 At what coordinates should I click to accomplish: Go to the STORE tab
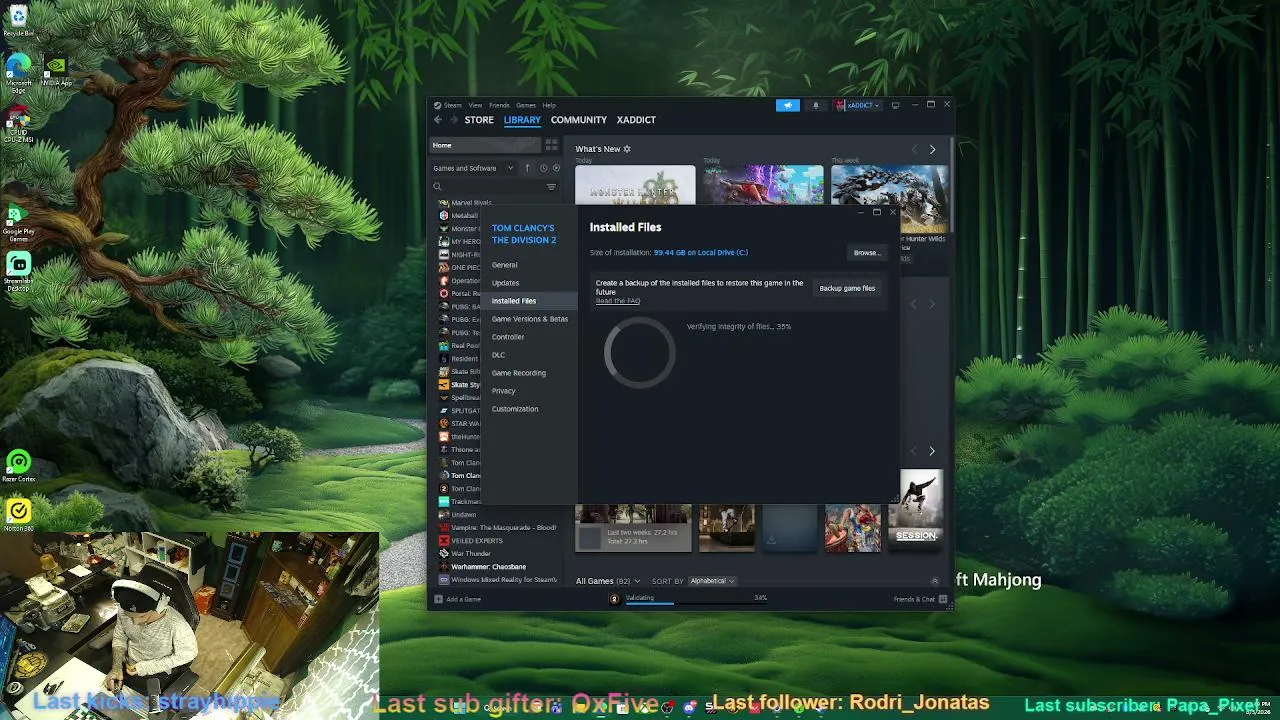(479, 120)
